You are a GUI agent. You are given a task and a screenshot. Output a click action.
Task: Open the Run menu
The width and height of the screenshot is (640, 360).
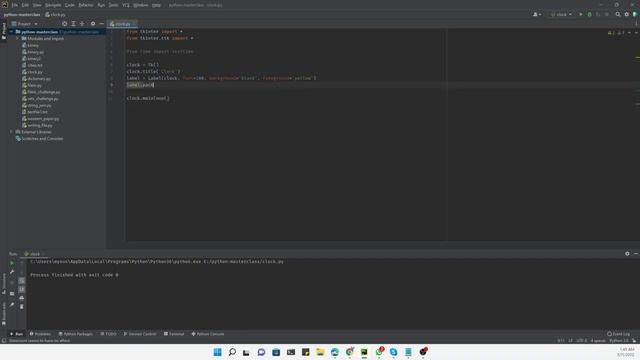coord(101,5)
